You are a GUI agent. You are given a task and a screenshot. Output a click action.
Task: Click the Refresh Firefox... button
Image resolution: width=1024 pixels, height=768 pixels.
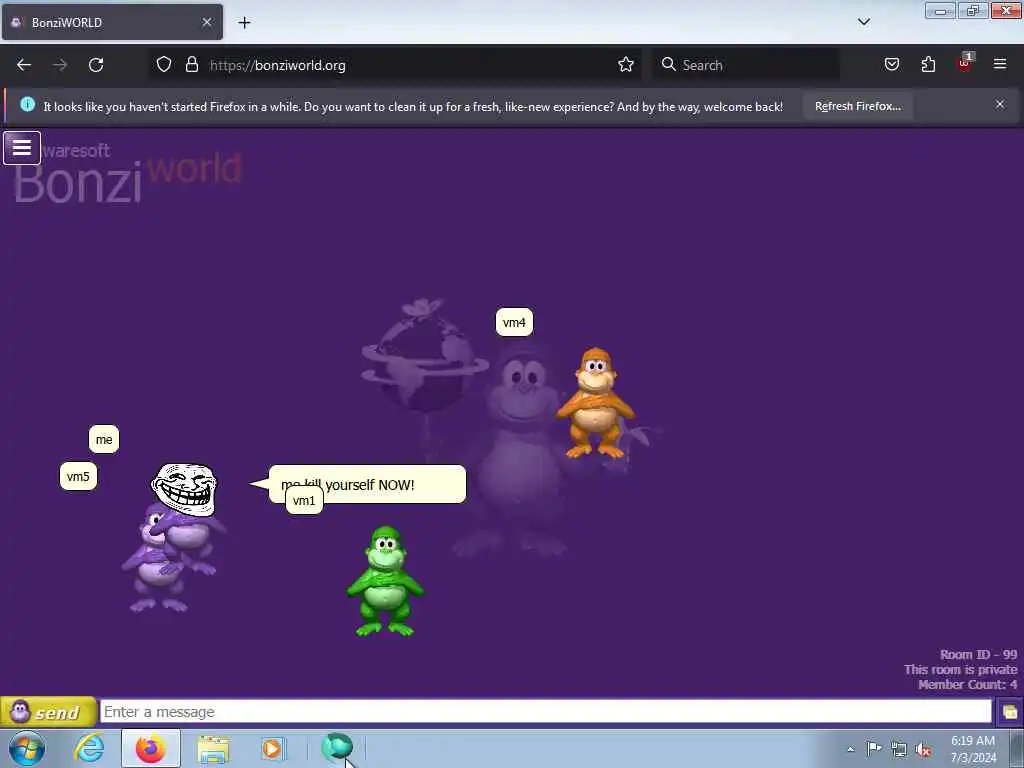coord(857,106)
